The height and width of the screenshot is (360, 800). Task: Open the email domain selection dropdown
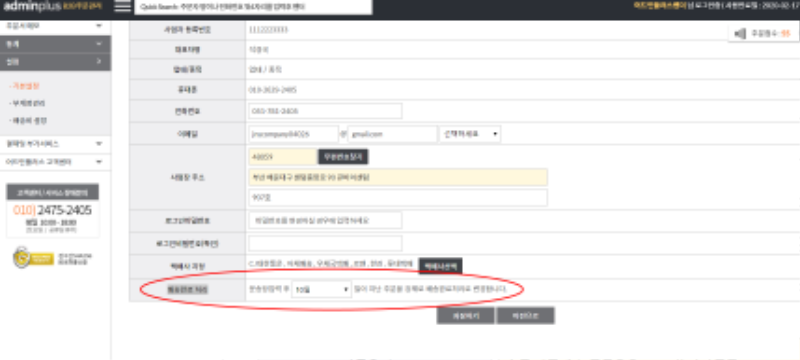point(470,134)
